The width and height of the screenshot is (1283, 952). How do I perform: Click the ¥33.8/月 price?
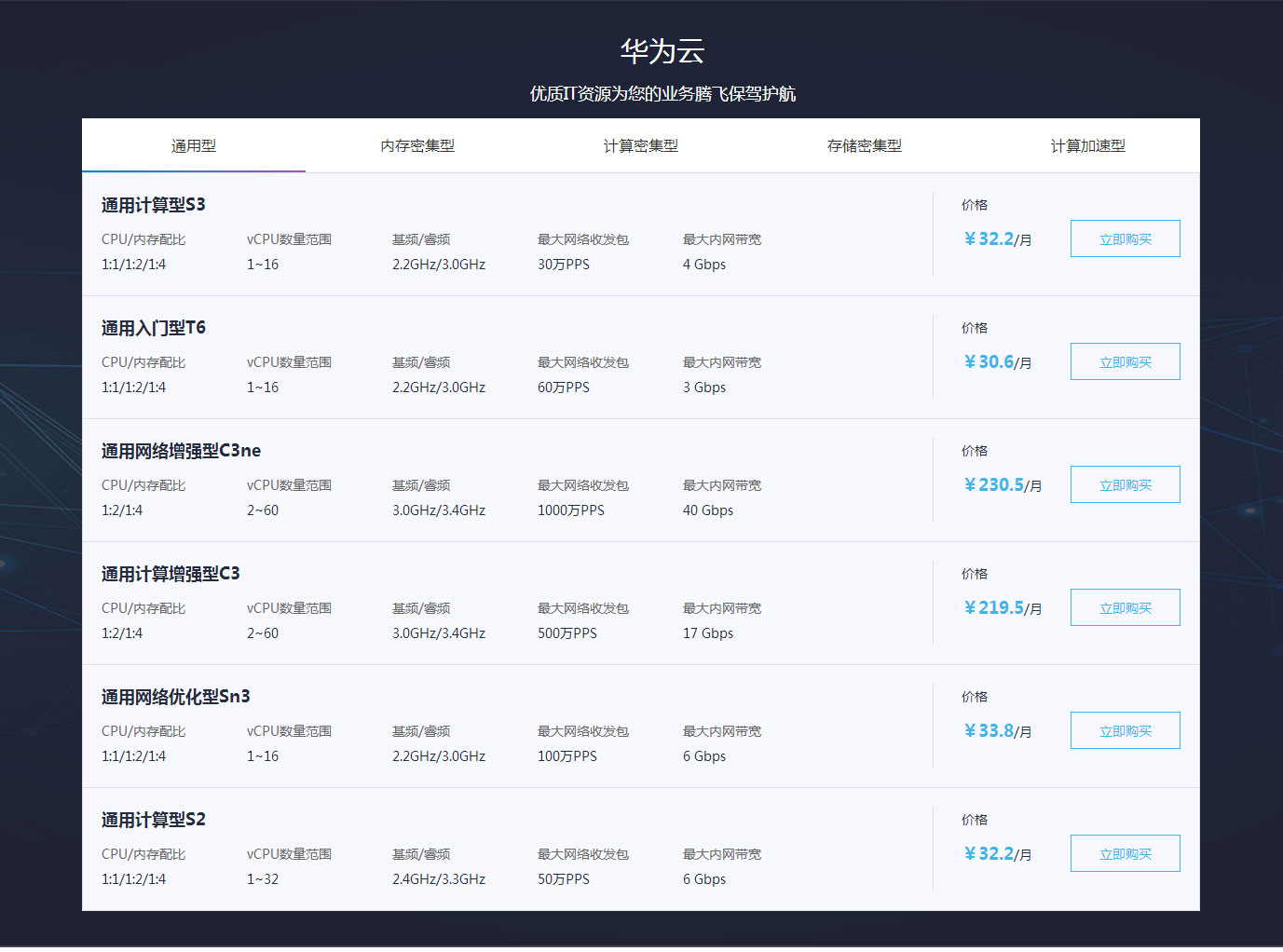coord(997,731)
